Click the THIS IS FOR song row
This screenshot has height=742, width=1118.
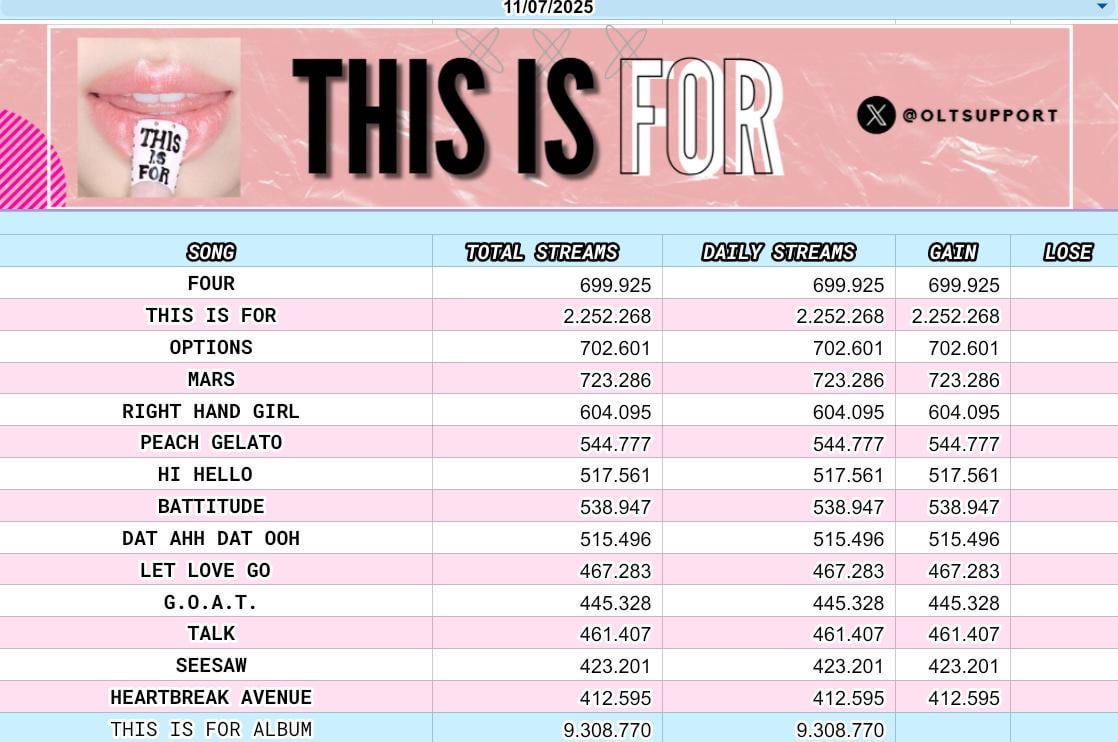(211, 316)
